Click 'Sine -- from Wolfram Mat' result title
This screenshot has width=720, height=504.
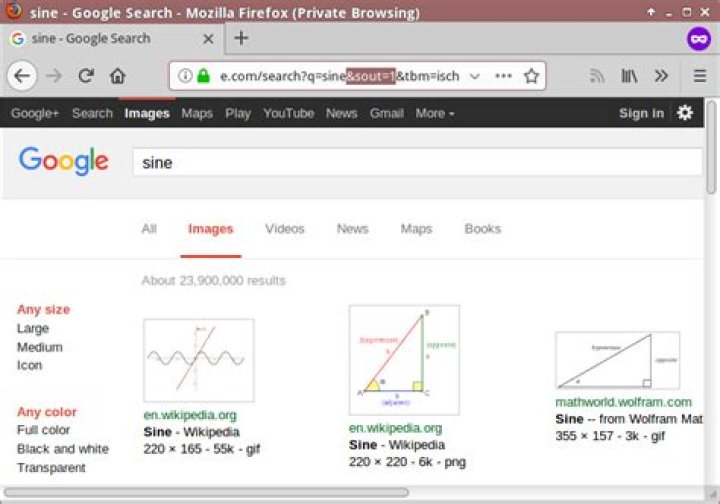point(629,419)
